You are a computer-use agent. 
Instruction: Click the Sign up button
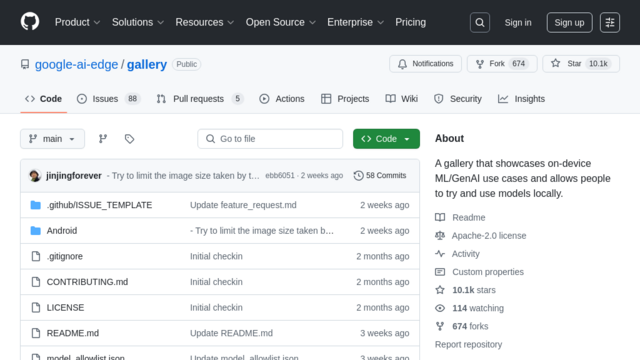pos(569,22)
